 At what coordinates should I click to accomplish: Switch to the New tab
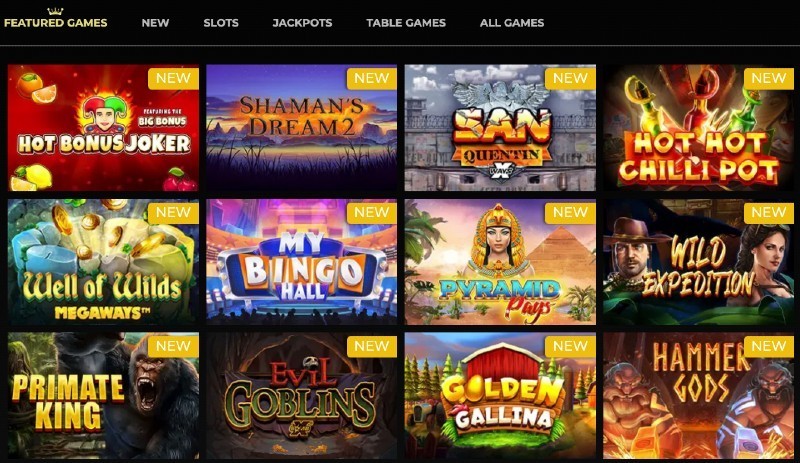coord(155,23)
